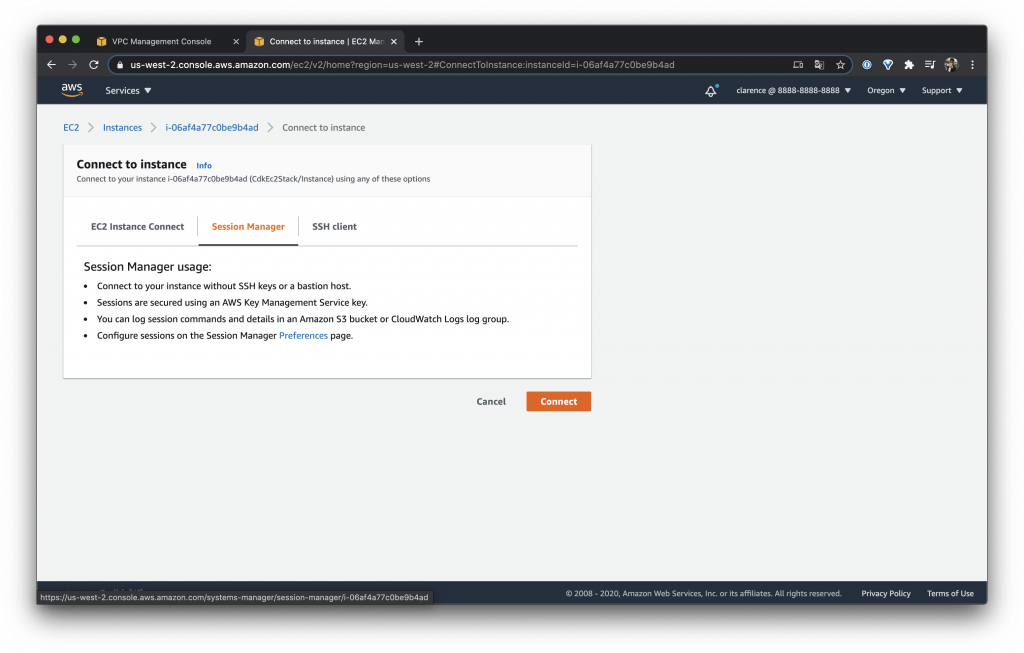Switch to the SSH client tab
The height and width of the screenshot is (653, 1024).
334,227
